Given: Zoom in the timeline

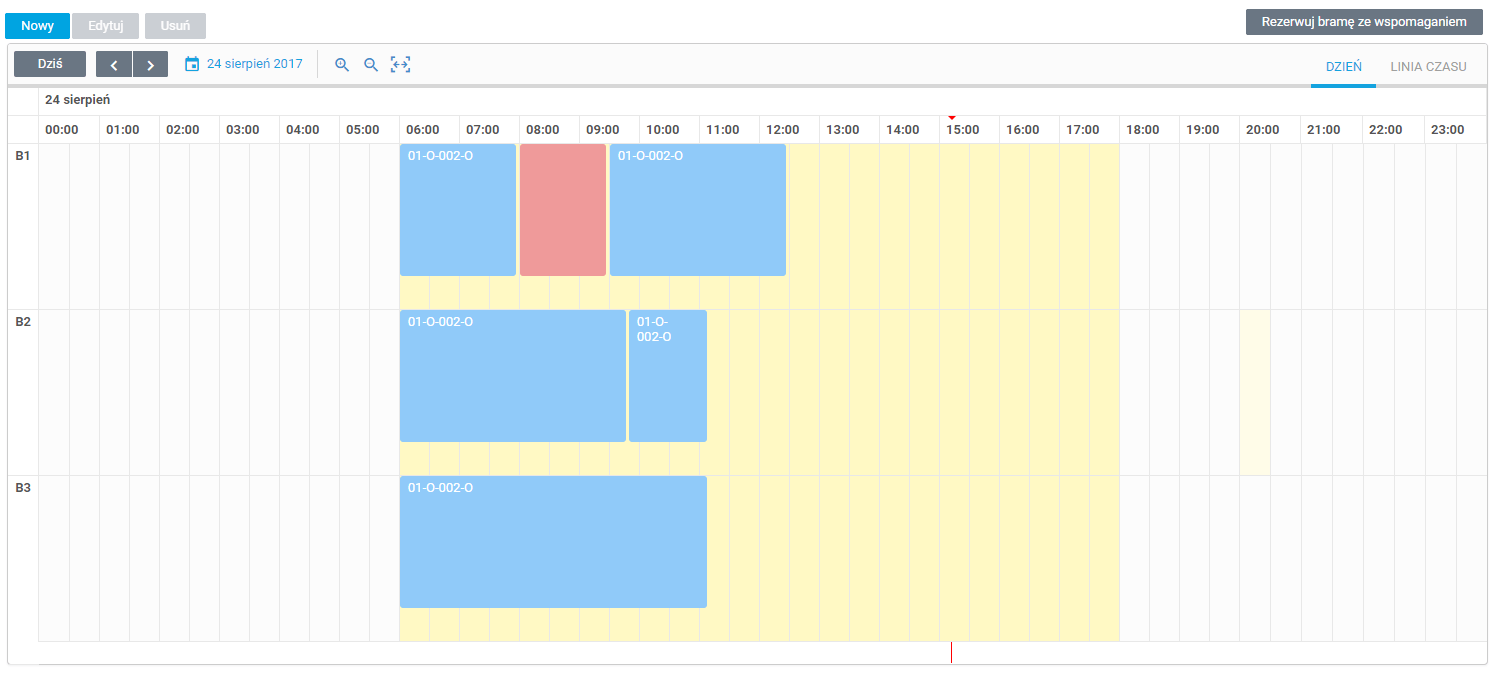Looking at the screenshot, I should (342, 64).
